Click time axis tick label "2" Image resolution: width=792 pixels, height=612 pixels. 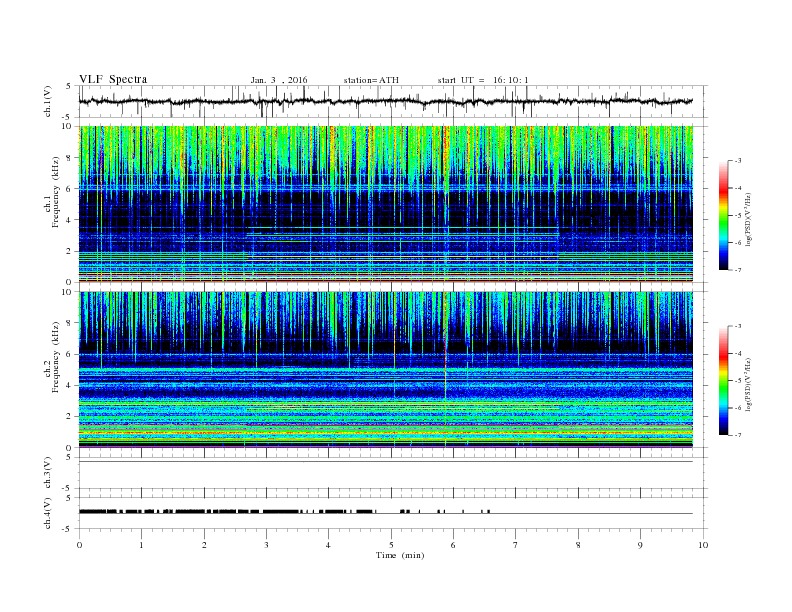(204, 545)
